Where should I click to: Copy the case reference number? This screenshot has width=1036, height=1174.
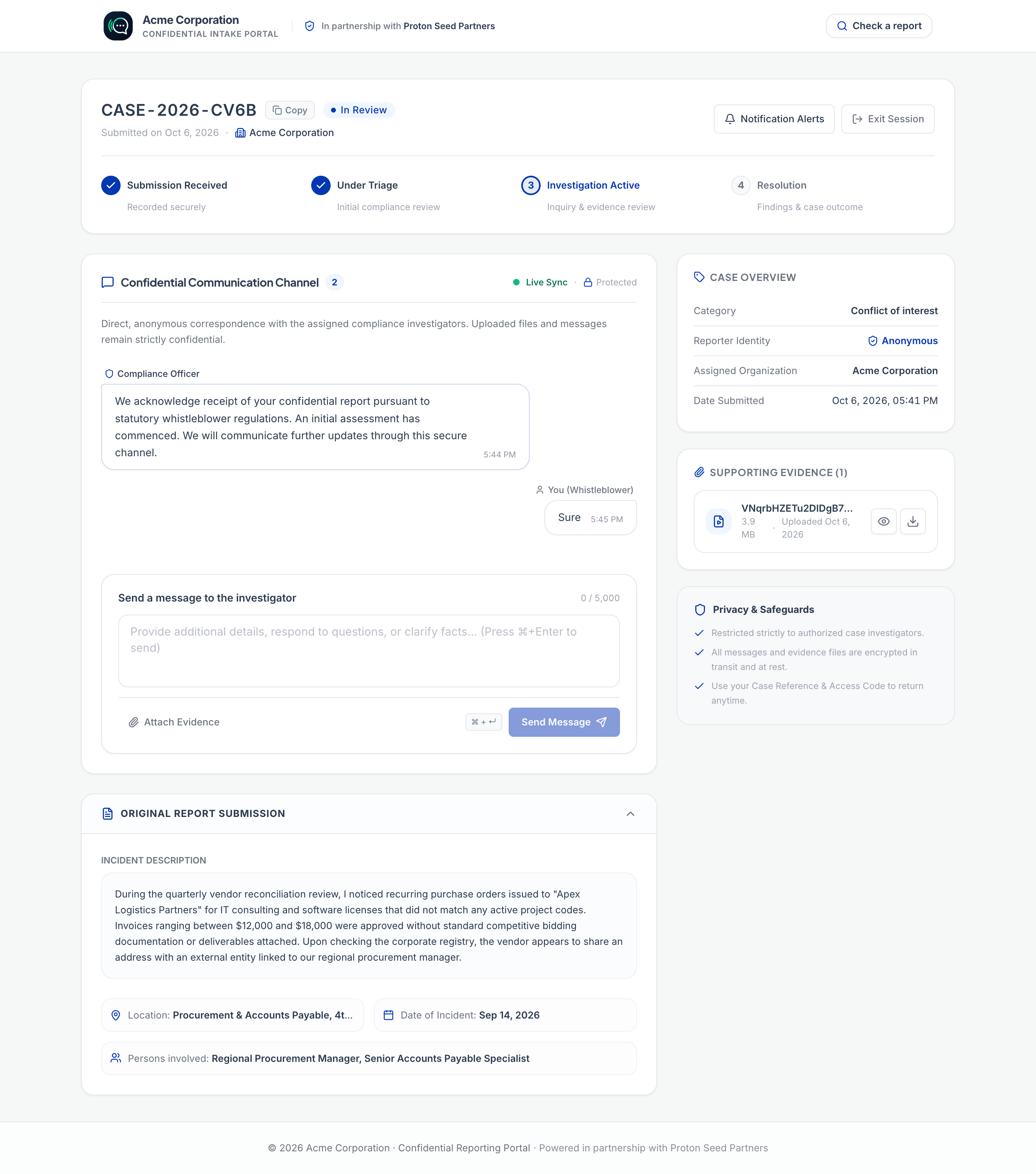(290, 110)
